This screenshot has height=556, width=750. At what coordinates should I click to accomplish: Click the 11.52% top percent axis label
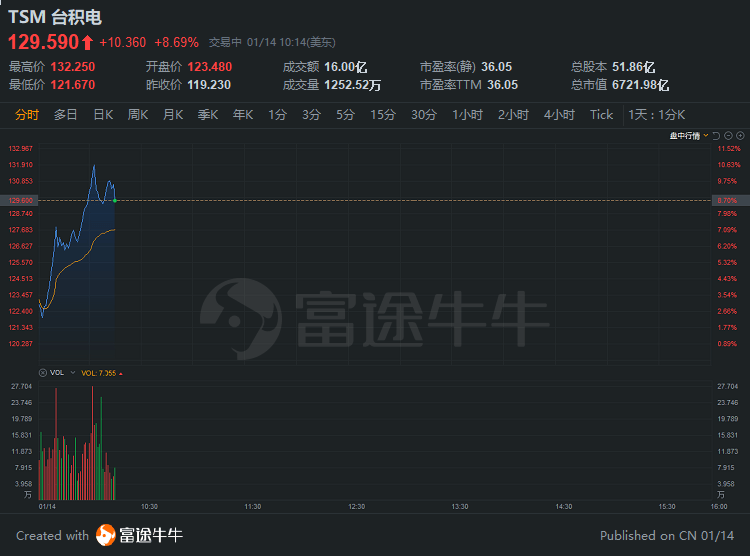tap(729, 149)
